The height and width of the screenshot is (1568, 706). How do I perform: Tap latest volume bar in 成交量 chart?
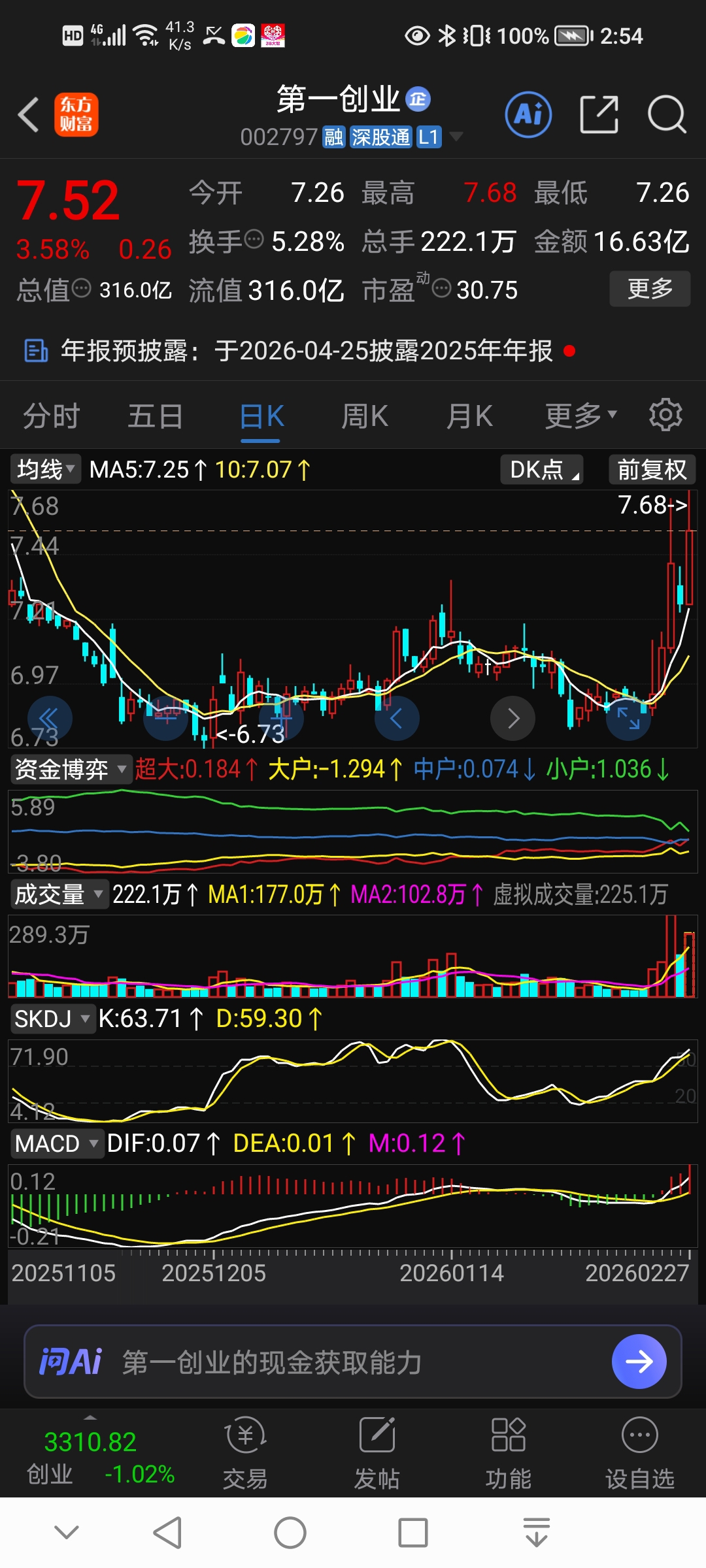[x=689, y=964]
